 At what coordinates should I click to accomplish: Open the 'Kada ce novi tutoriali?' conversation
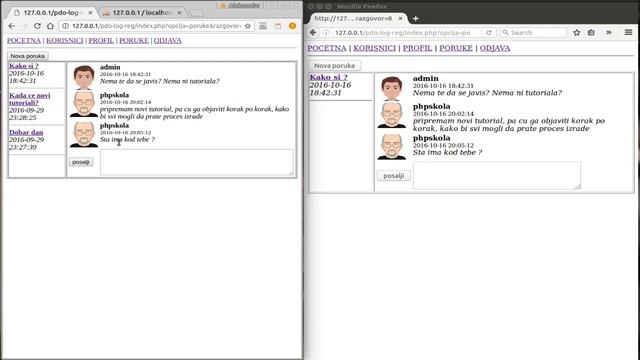(30, 99)
